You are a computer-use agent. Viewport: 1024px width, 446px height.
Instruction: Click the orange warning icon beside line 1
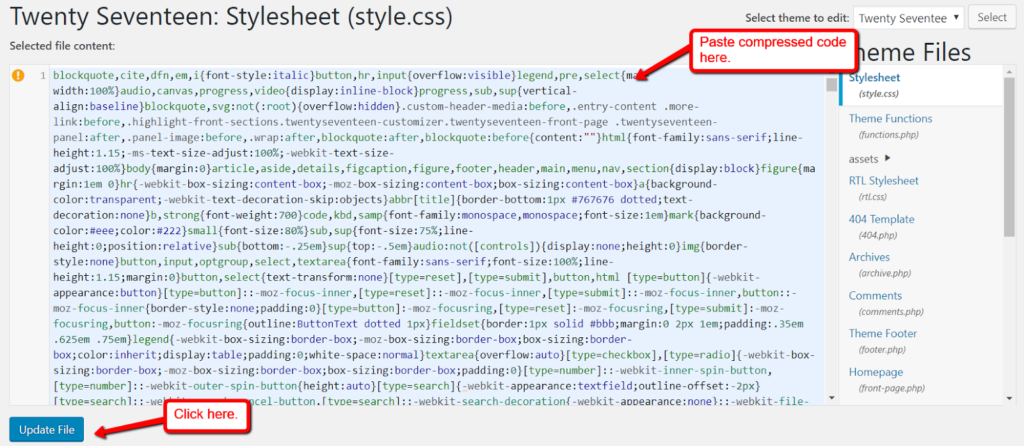click(18, 76)
